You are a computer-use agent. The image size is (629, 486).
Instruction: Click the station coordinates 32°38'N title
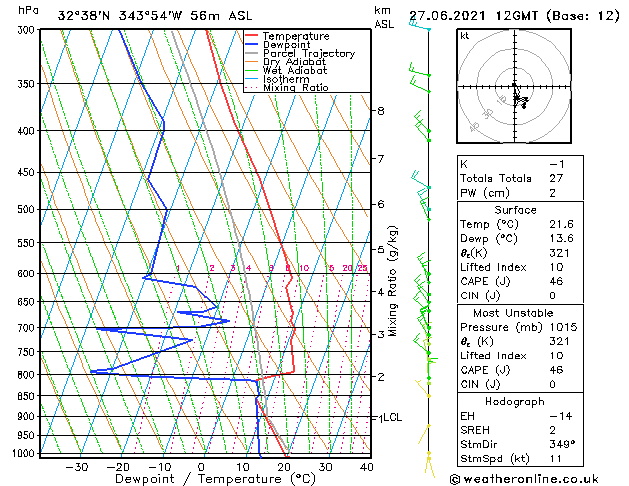tap(84, 16)
